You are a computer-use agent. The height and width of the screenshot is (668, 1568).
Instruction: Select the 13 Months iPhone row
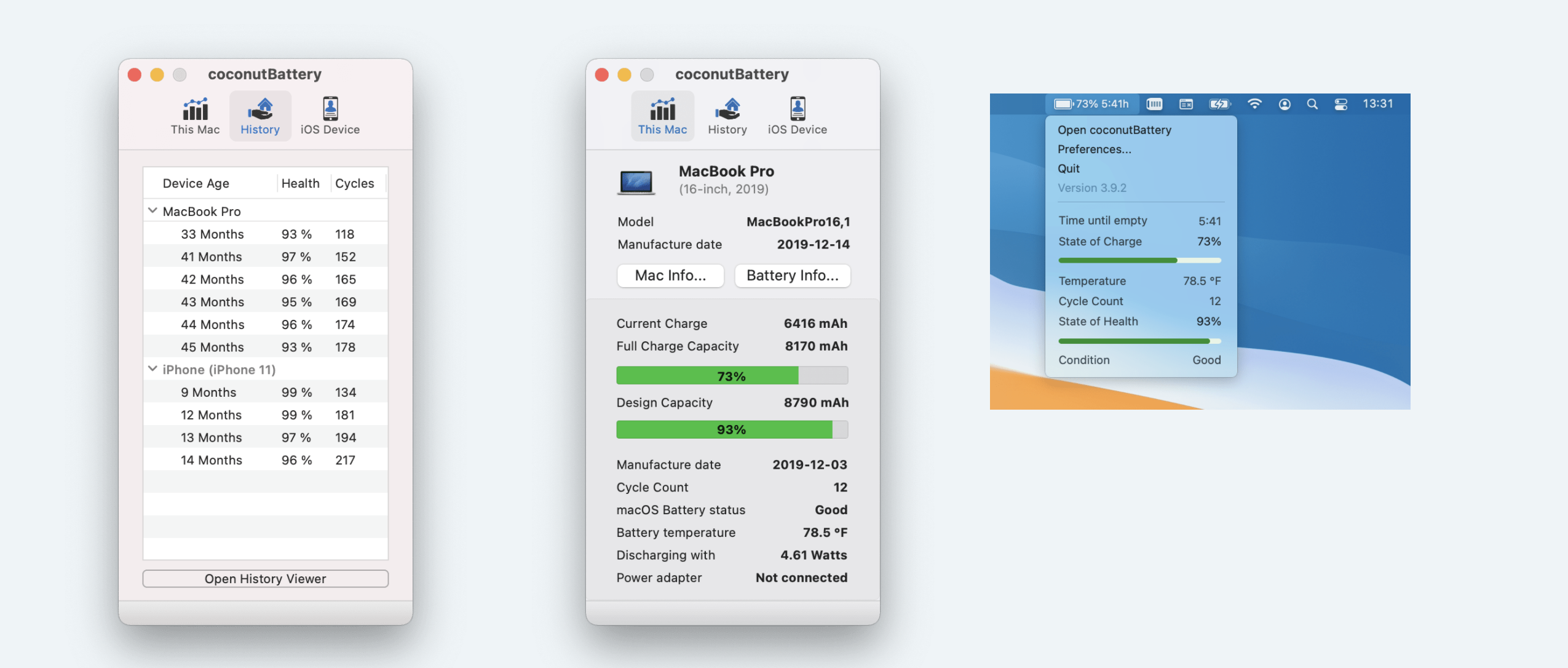point(266,437)
